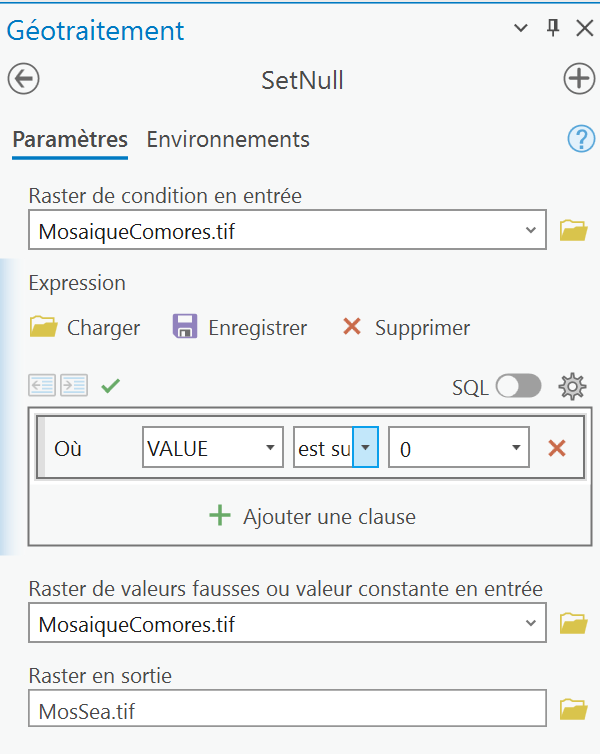Click the plus icon beside SetNull title
The image size is (600, 754).
[x=579, y=79]
